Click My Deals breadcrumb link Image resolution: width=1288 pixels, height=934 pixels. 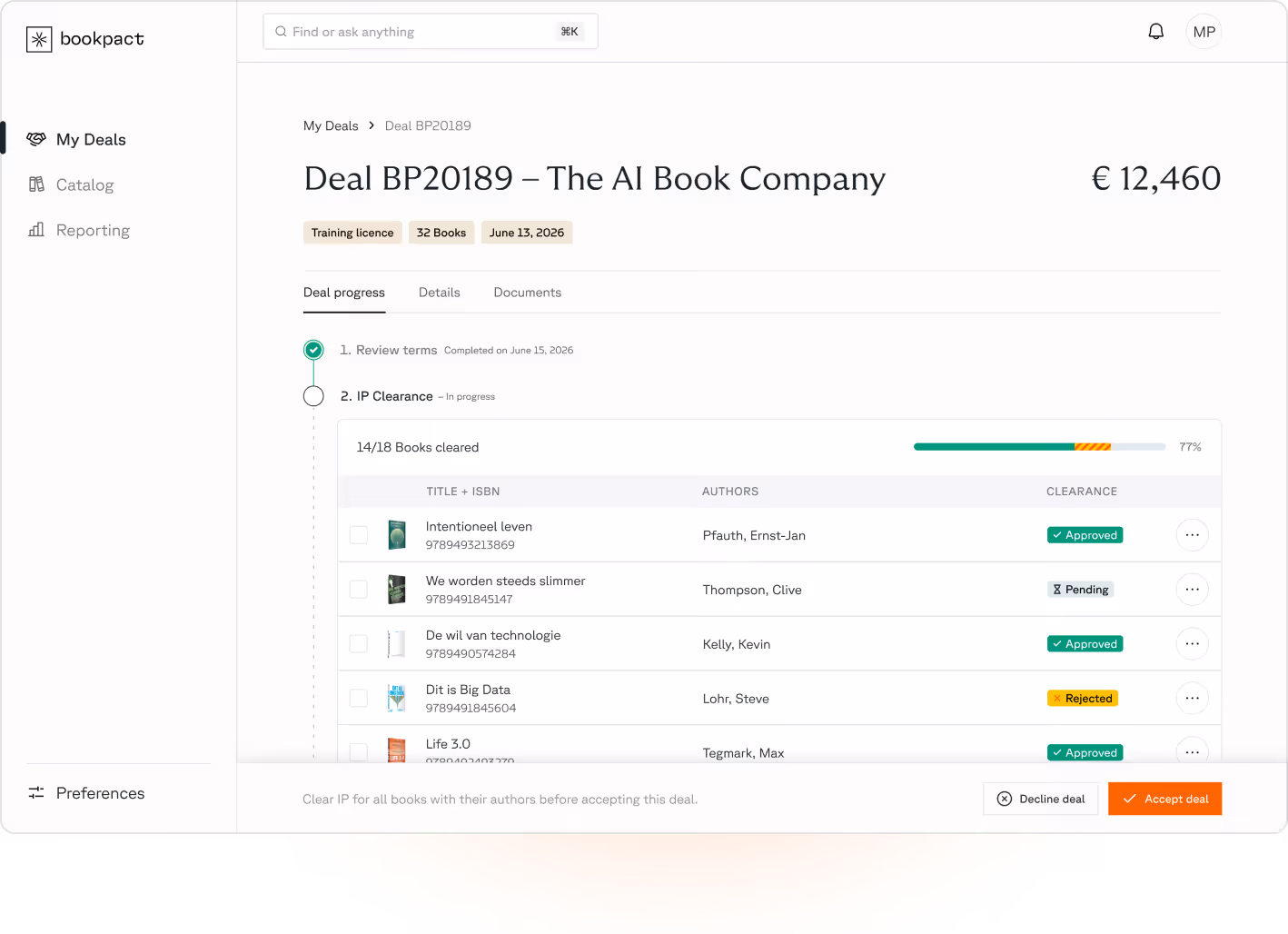click(331, 125)
